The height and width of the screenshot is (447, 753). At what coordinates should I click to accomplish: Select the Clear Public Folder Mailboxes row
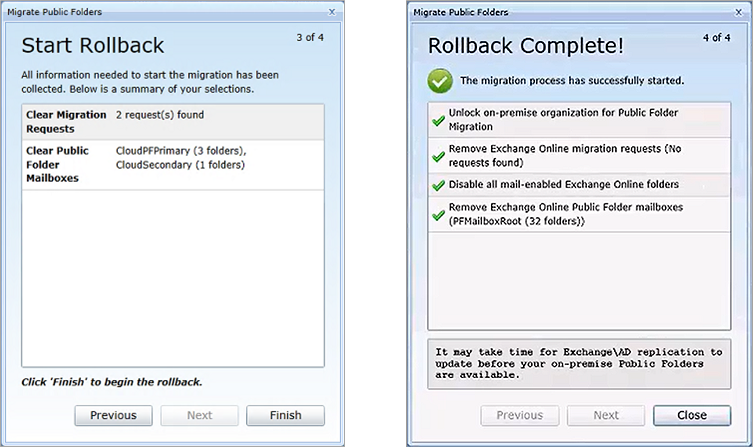tap(173, 163)
